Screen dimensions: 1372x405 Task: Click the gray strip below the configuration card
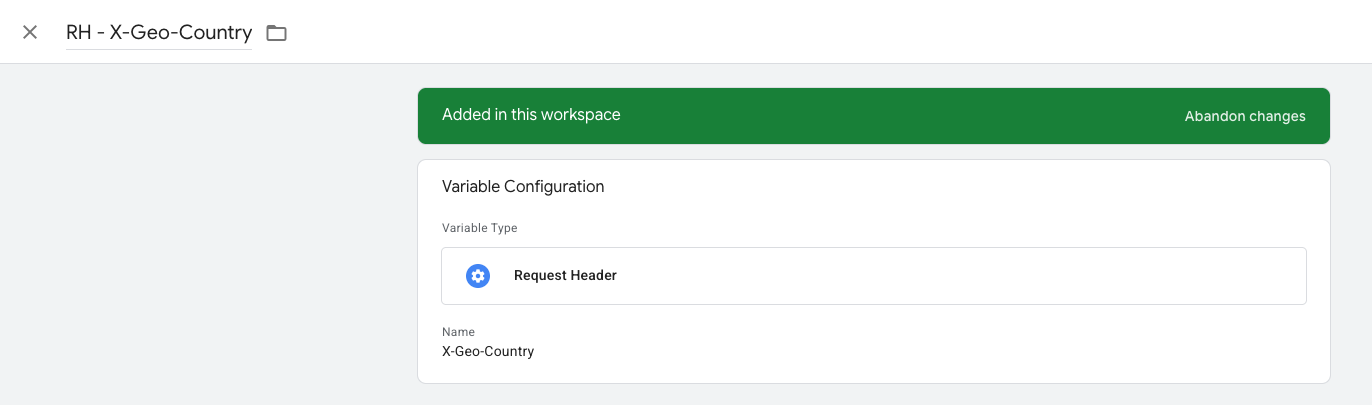[873, 394]
